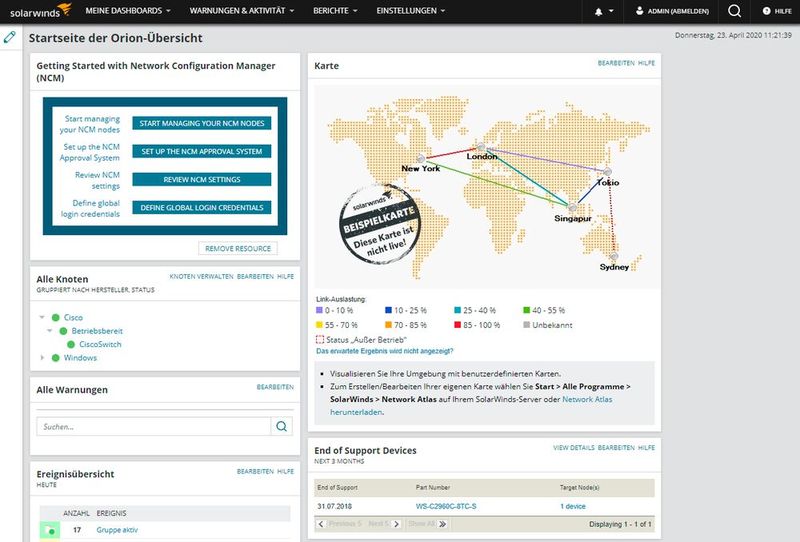Click the Windows green status icon
This screenshot has height=542, width=800.
[x=56, y=358]
